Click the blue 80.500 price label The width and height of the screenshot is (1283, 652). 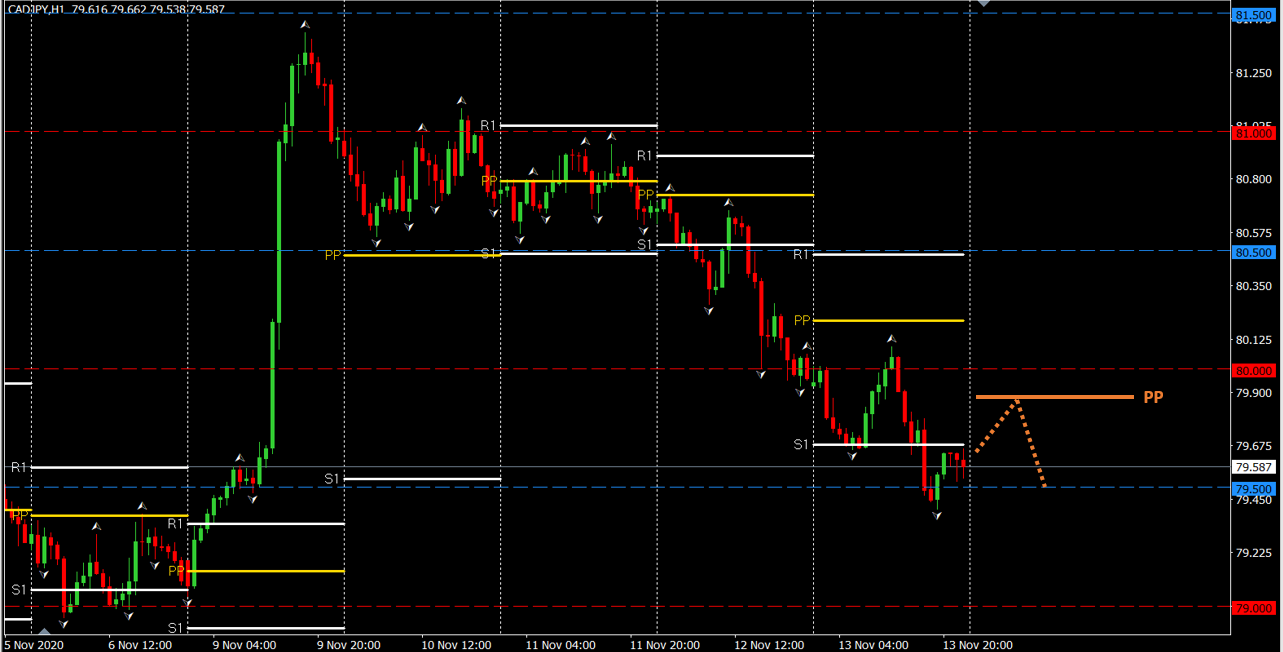click(1254, 252)
